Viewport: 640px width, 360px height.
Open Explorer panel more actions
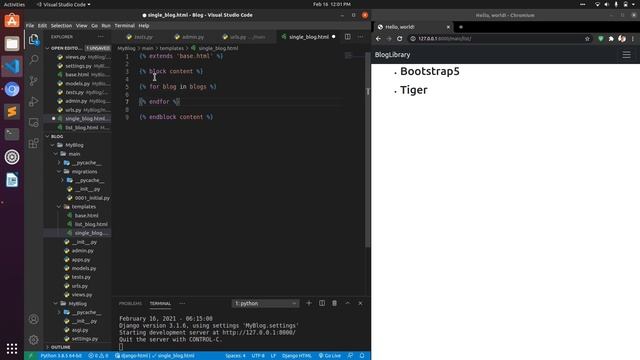click(101, 37)
